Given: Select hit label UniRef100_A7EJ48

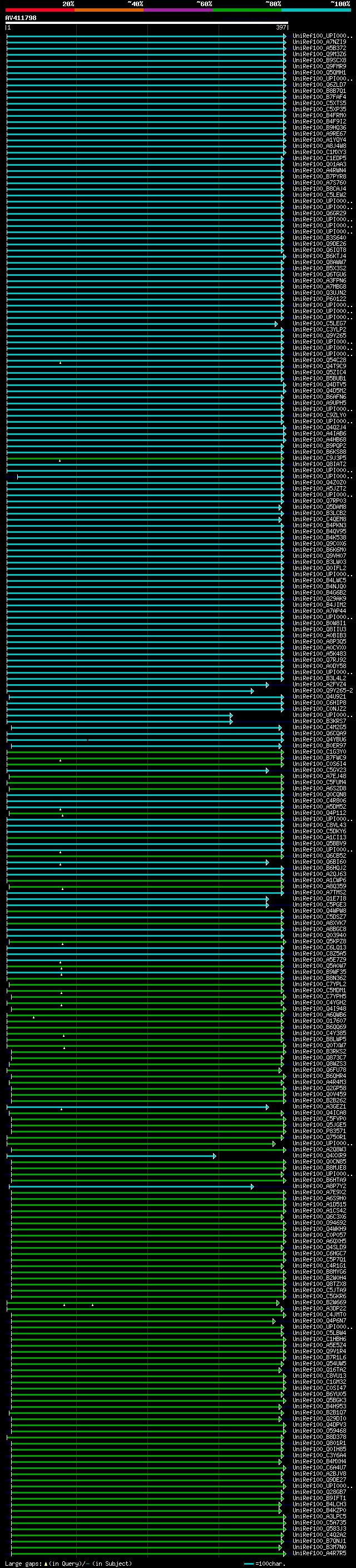Looking at the screenshot, I should point(319,776).
